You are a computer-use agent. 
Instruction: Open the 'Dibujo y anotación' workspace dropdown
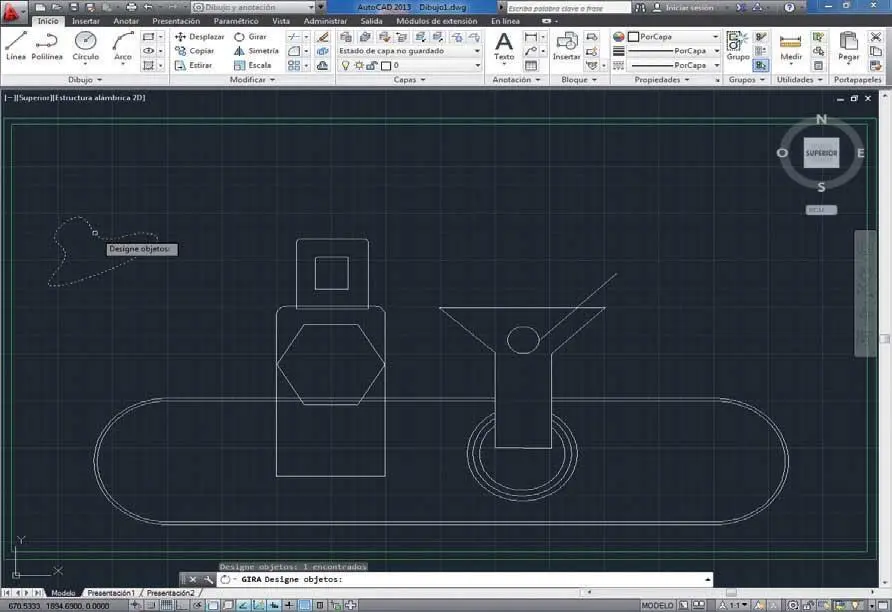click(x=254, y=7)
